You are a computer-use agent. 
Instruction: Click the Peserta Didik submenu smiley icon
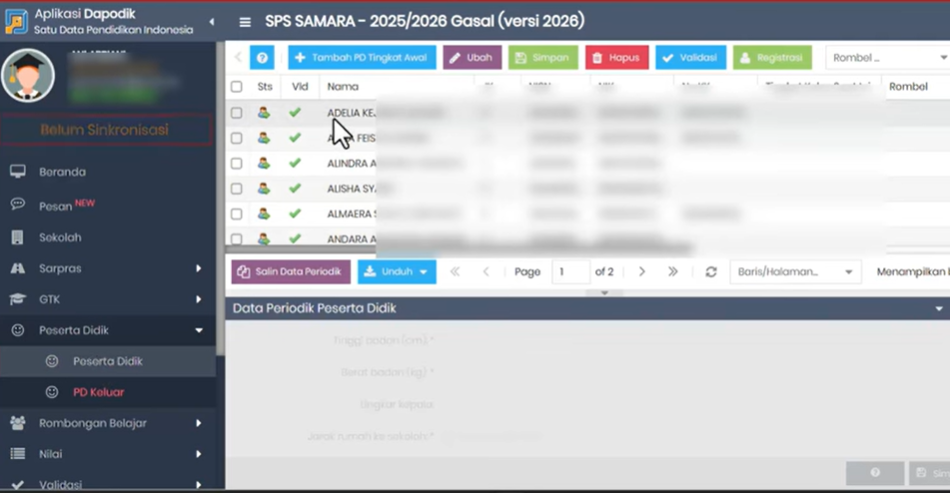click(52, 361)
